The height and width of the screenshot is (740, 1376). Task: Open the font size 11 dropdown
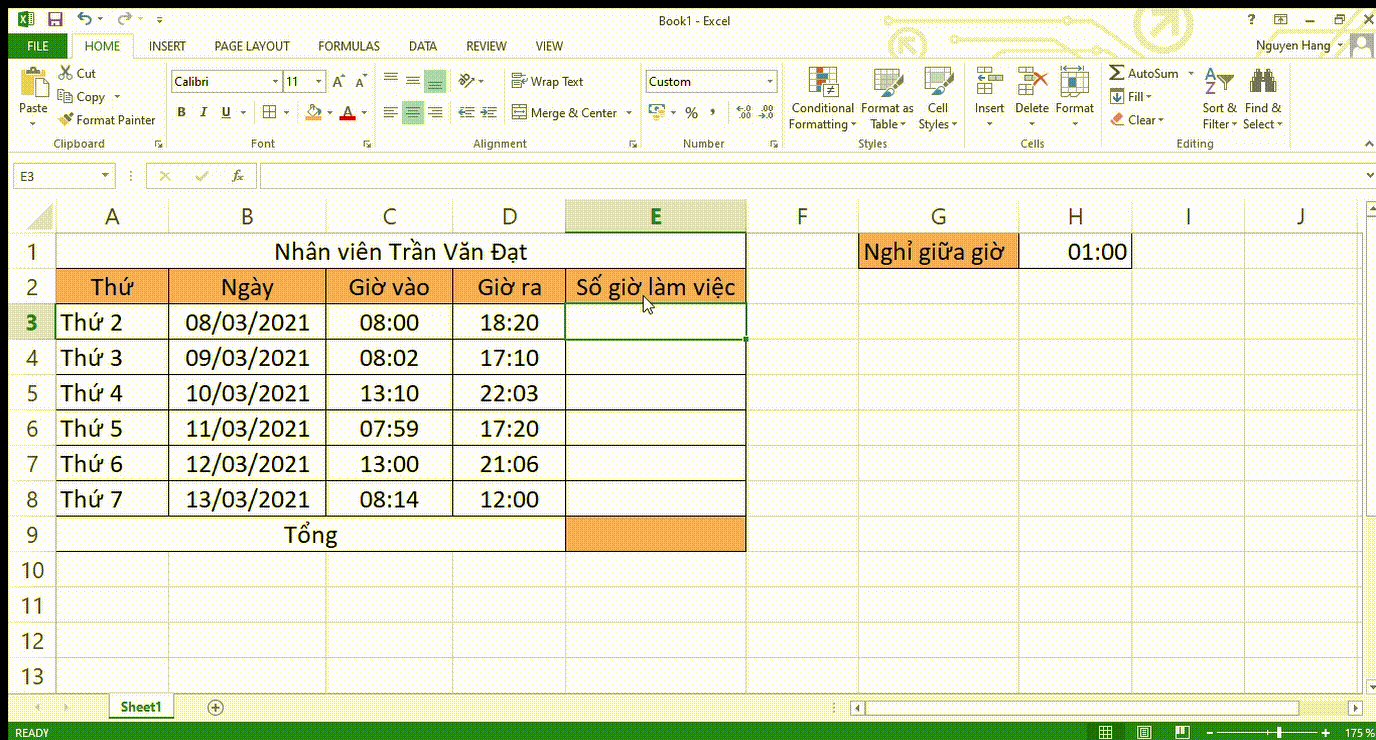tap(319, 82)
